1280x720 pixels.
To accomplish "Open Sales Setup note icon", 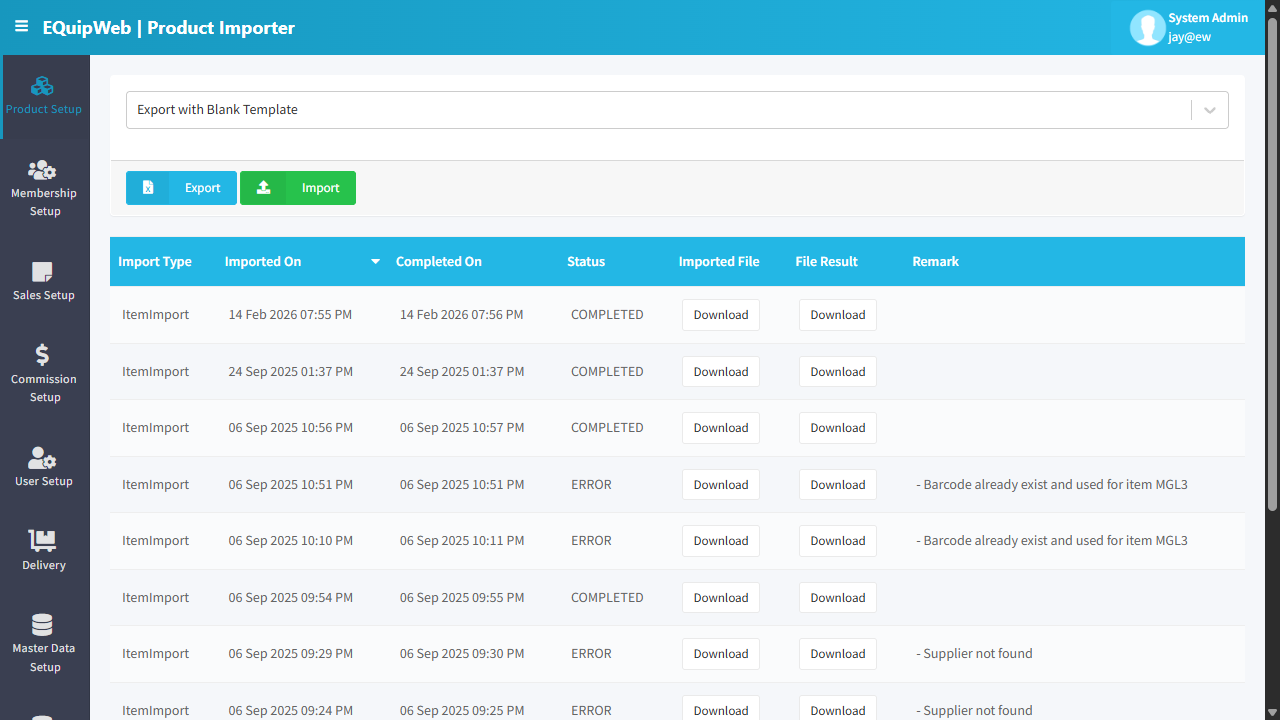I will tap(42, 272).
